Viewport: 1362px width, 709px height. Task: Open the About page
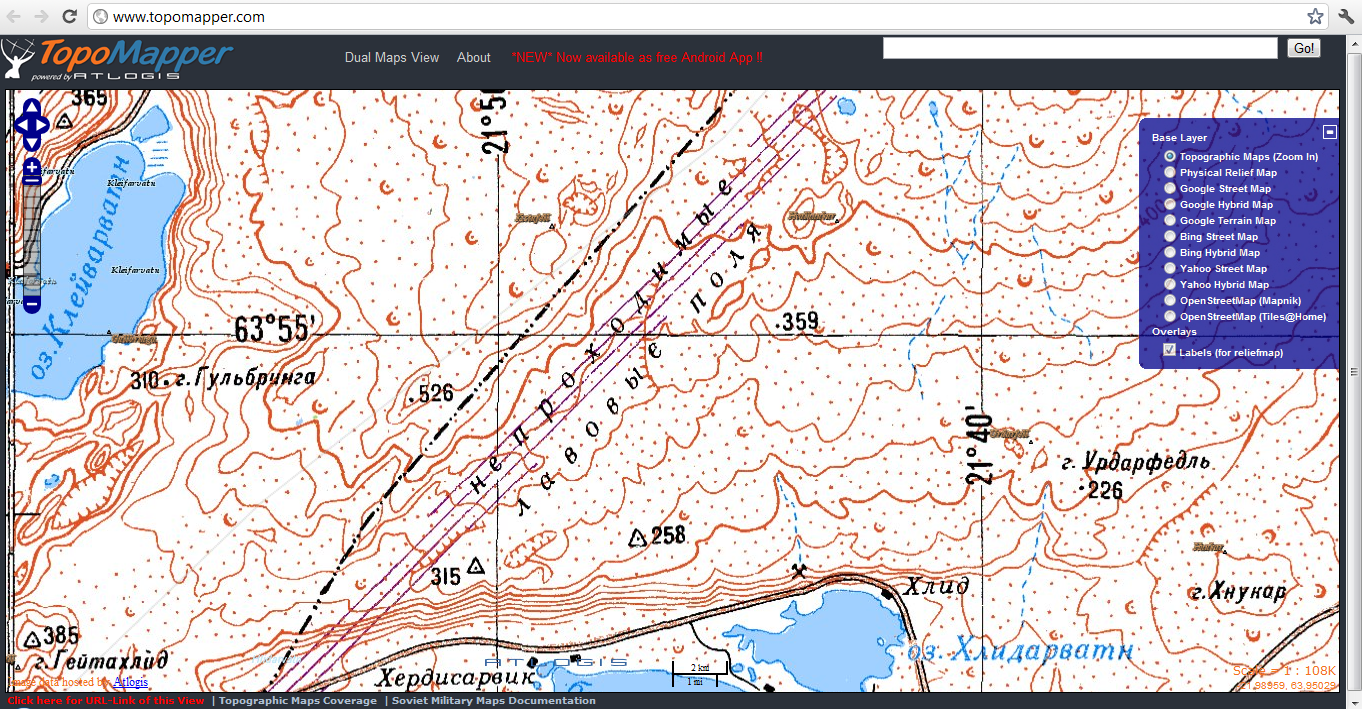click(473, 58)
